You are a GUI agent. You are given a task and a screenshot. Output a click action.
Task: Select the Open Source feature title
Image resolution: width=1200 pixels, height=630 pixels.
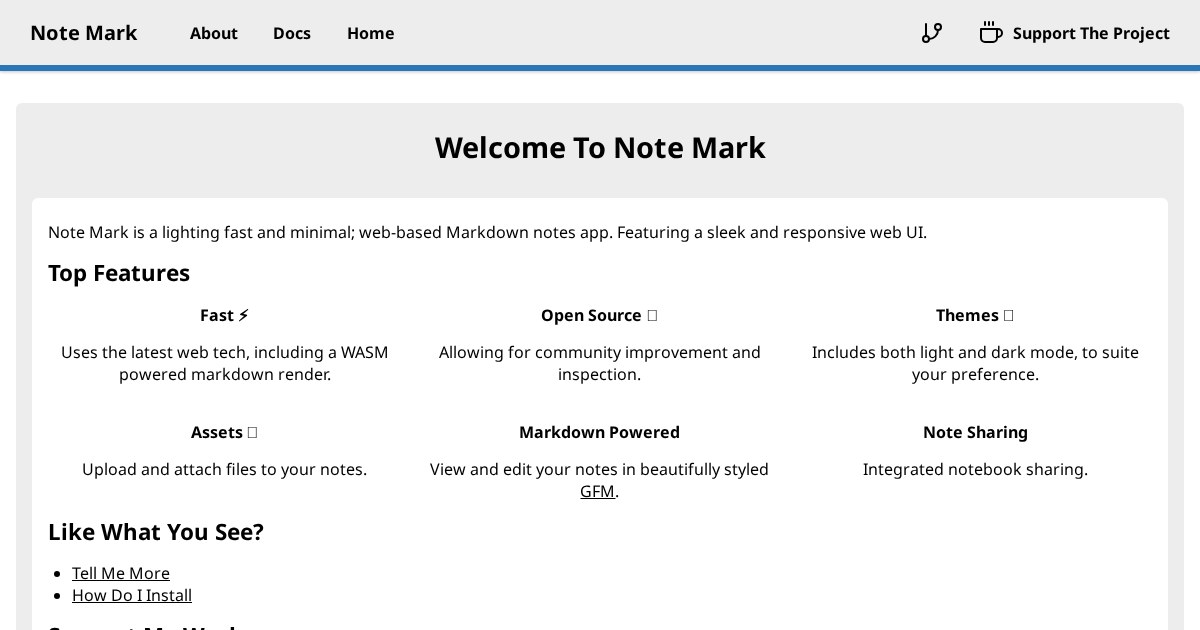click(600, 315)
